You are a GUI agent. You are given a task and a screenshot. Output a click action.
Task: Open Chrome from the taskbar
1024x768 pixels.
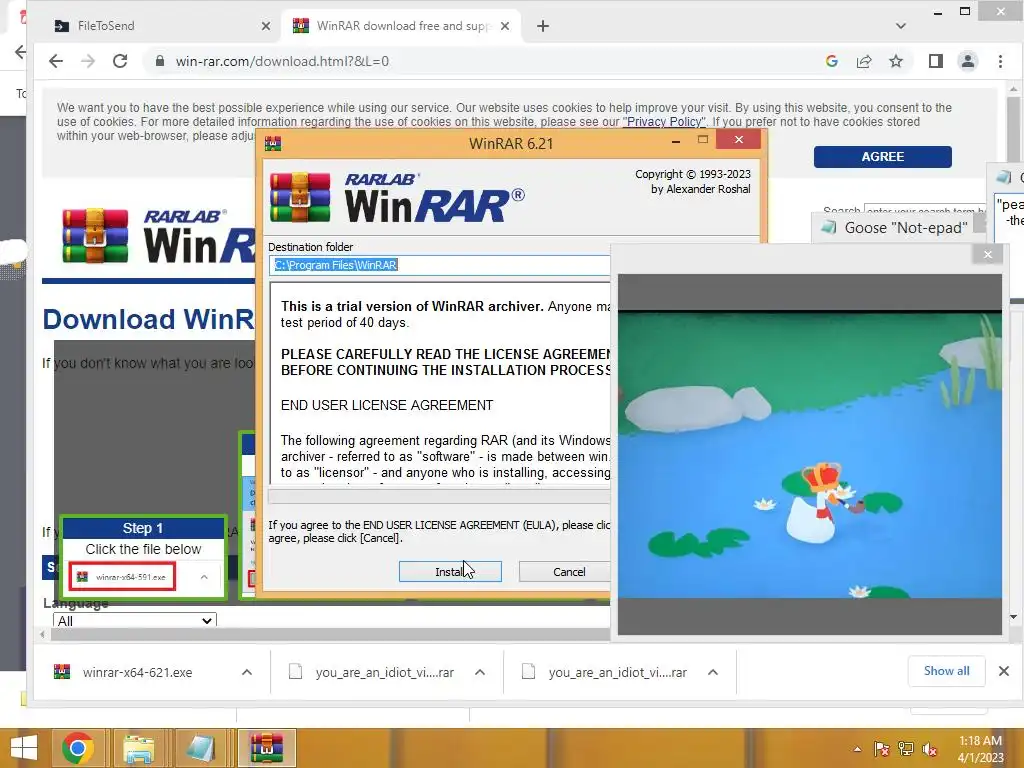(78, 748)
